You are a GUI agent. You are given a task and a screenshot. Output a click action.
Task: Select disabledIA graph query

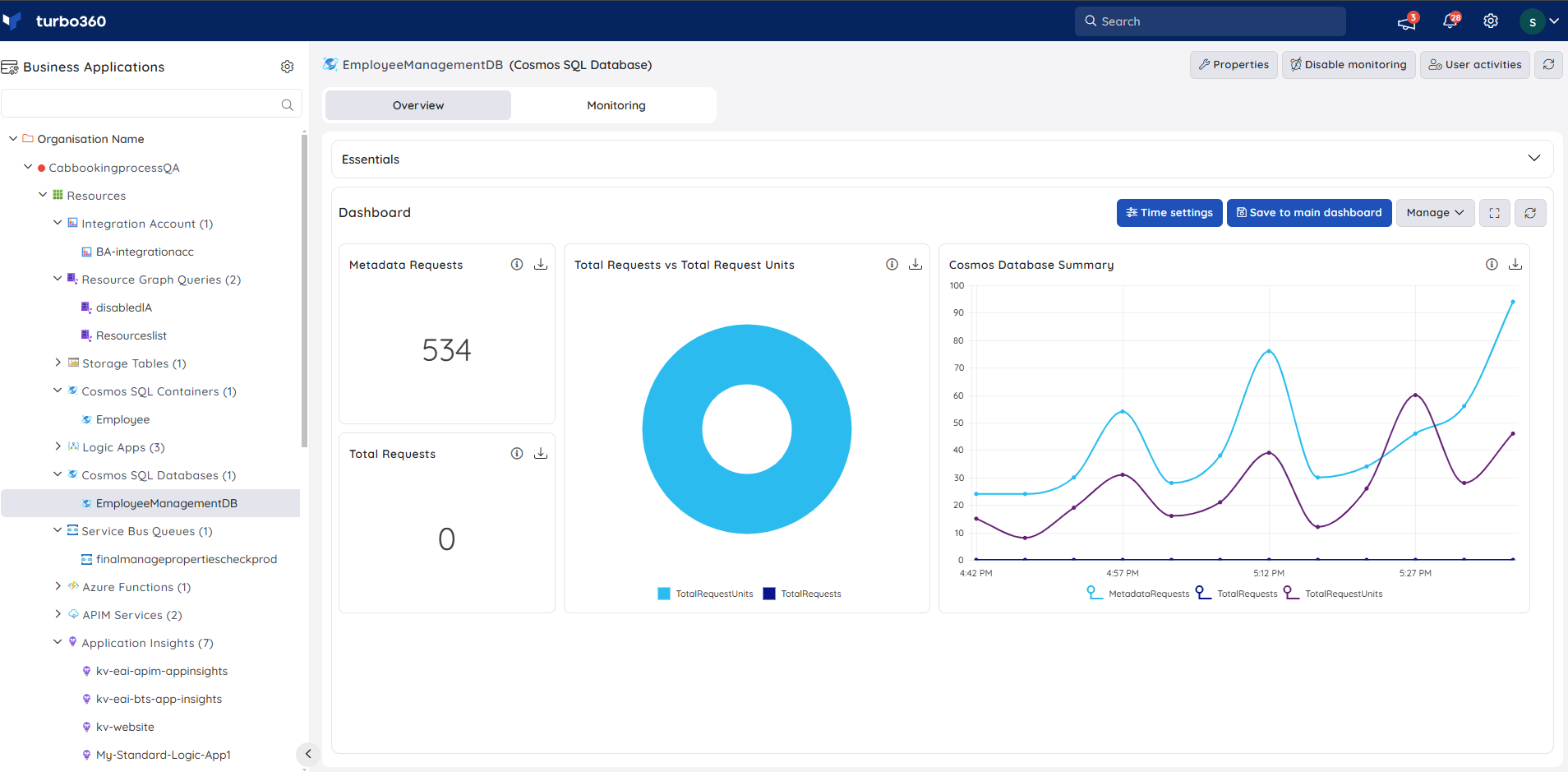tap(123, 307)
